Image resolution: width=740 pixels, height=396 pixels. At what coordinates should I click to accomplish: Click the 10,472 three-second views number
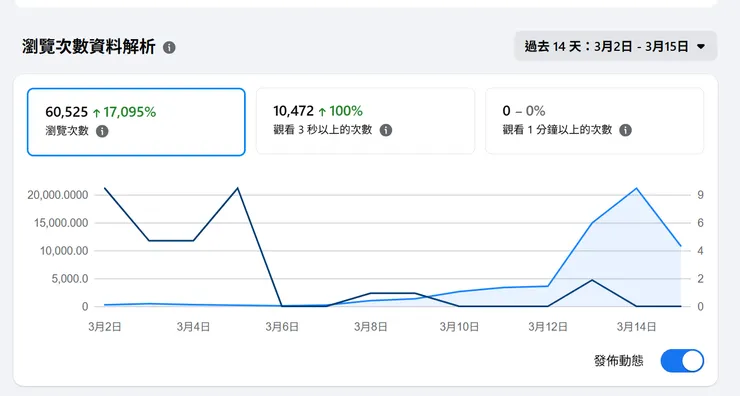coord(294,111)
